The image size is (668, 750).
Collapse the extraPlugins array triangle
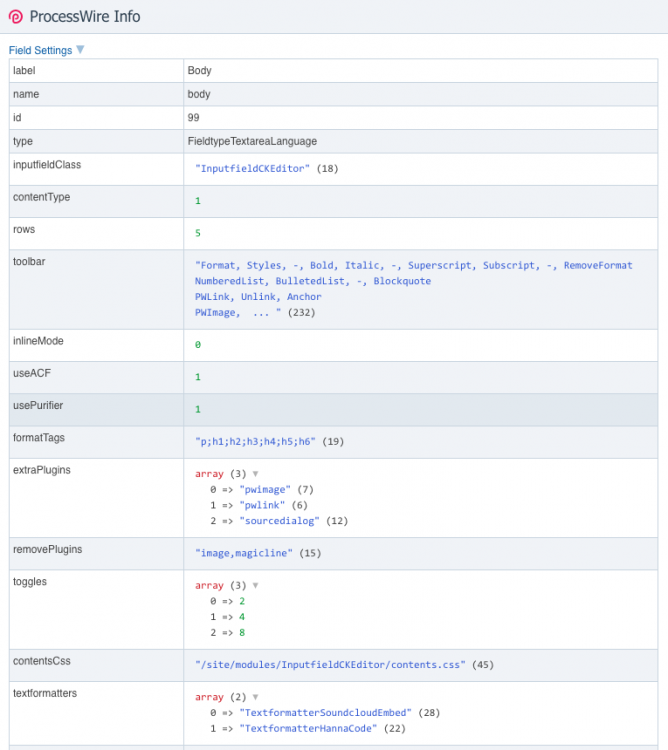click(x=255, y=474)
